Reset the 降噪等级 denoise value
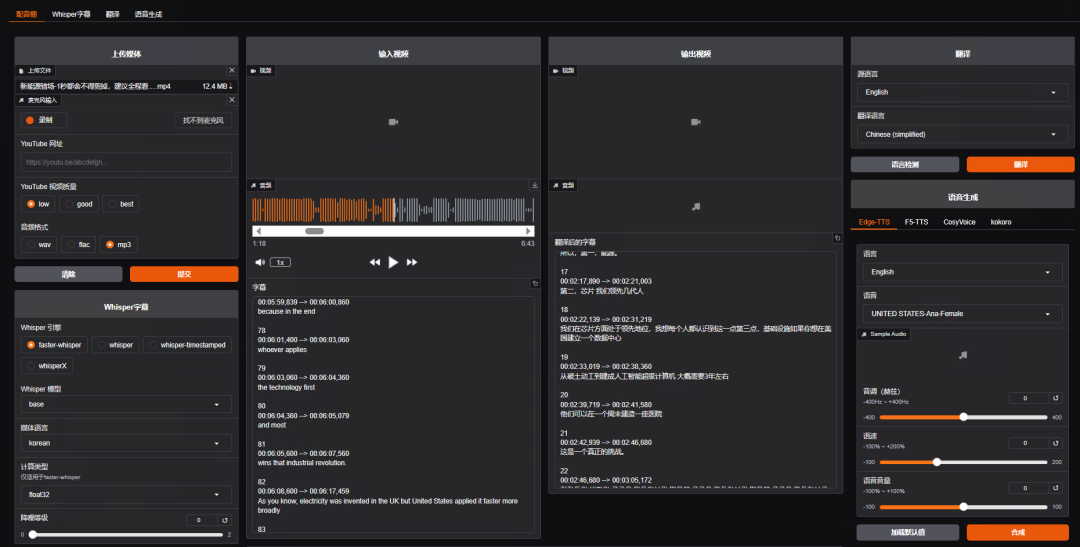The height and width of the screenshot is (547, 1080). coord(225,520)
